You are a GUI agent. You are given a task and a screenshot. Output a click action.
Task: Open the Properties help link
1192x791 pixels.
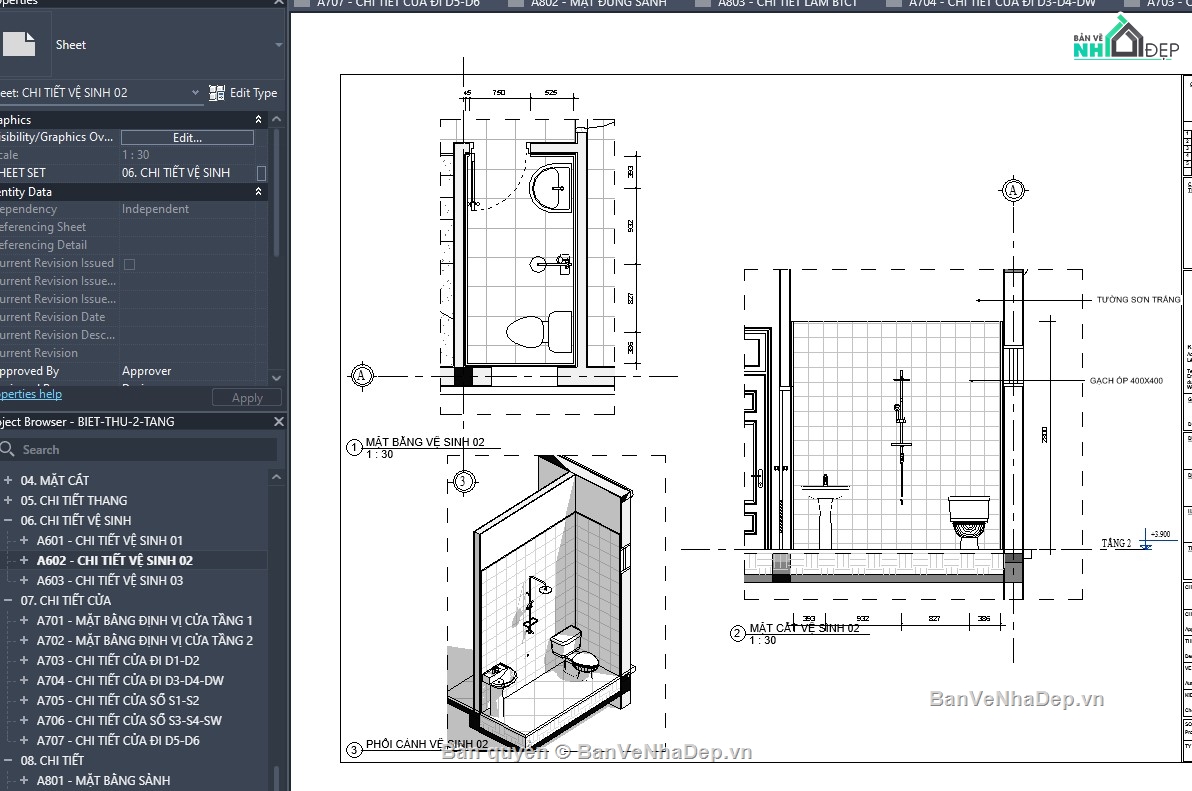(x=31, y=394)
